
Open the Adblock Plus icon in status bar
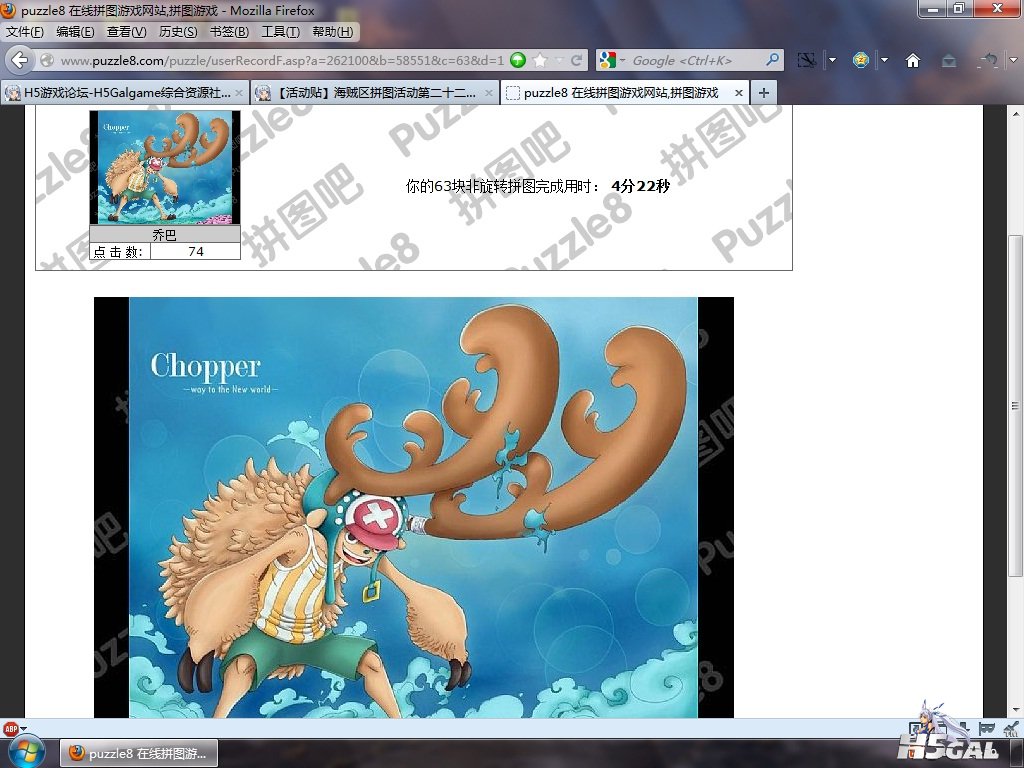coord(11,728)
